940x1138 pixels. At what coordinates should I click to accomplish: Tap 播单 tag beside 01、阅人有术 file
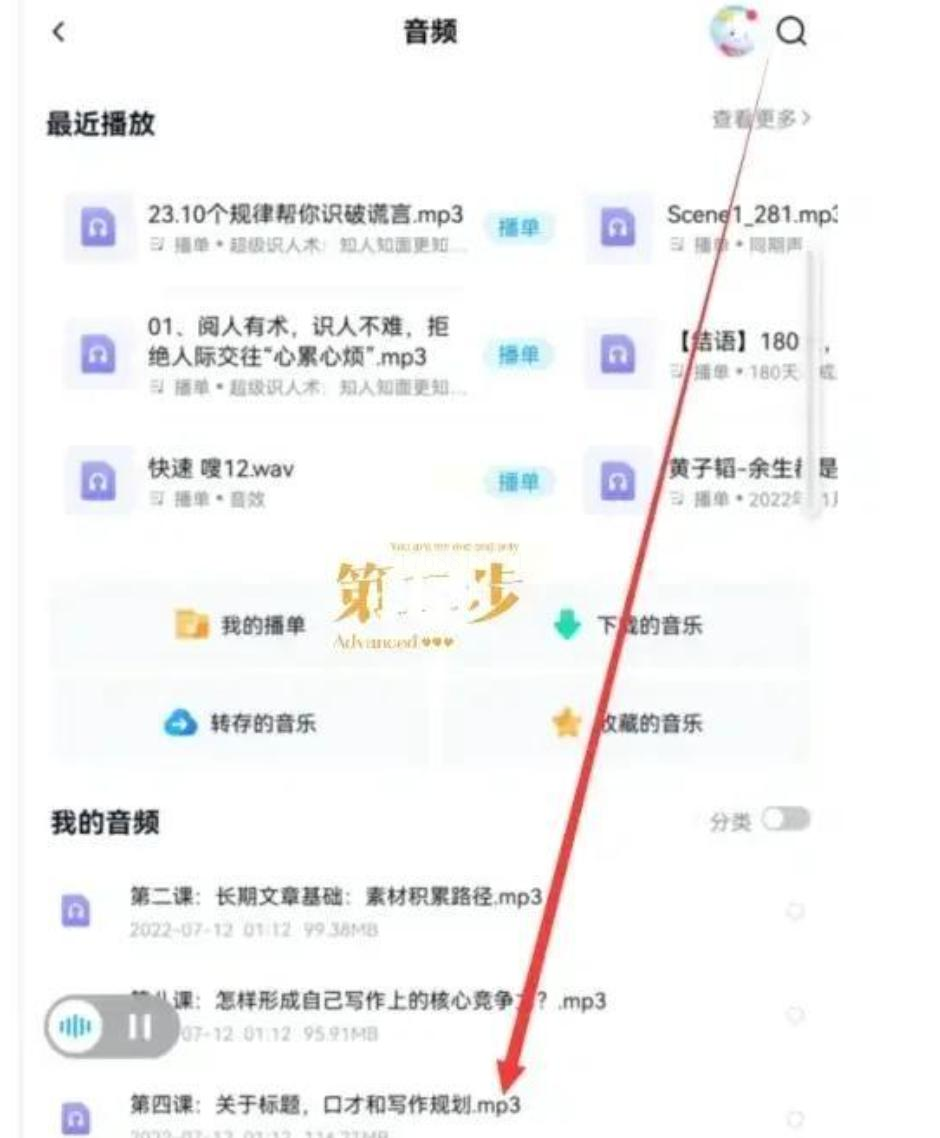click(x=518, y=354)
